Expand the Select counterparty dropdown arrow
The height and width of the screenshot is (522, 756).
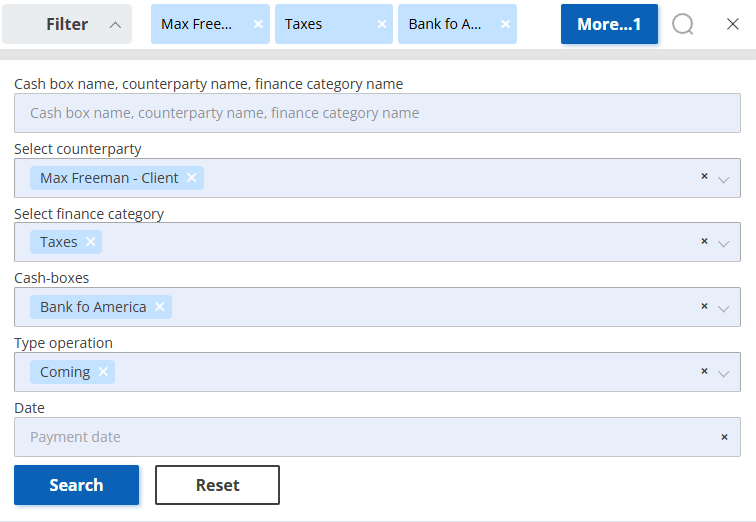click(723, 180)
